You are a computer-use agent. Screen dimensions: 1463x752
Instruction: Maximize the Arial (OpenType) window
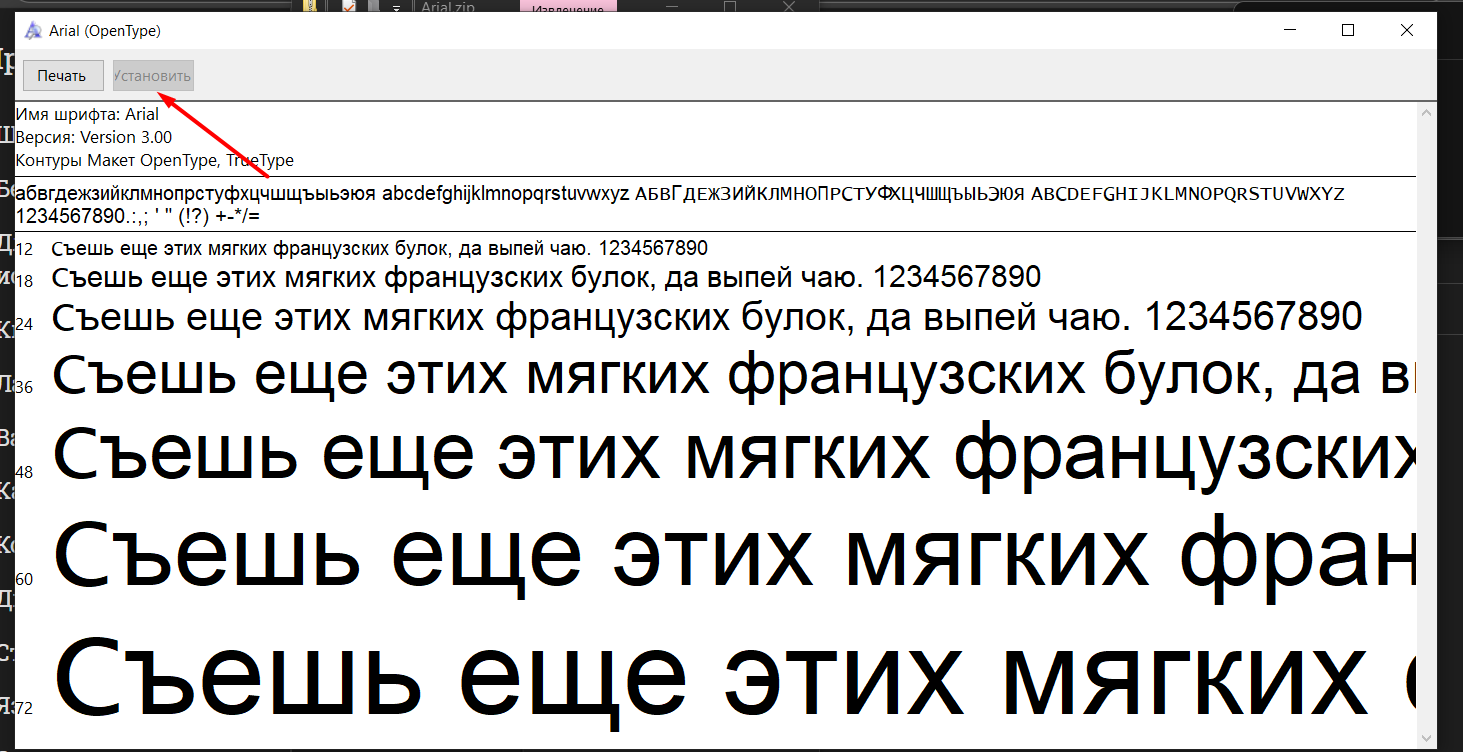[1348, 30]
